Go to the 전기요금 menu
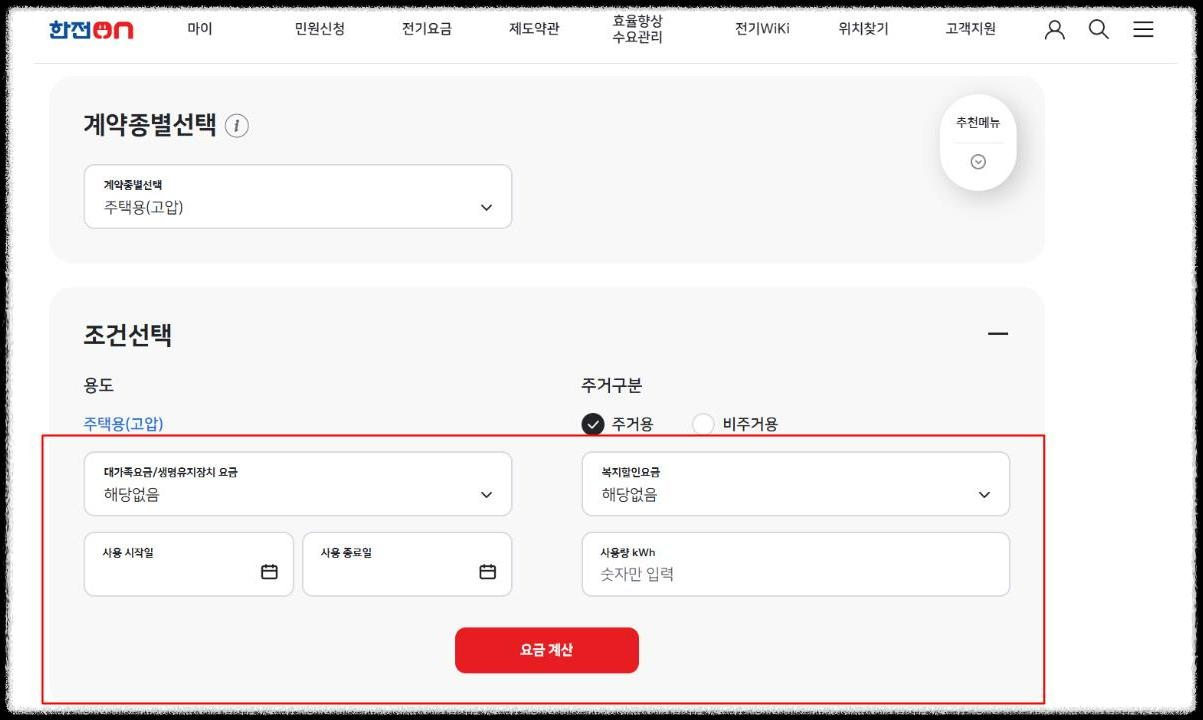The image size is (1203, 720). (x=425, y=29)
